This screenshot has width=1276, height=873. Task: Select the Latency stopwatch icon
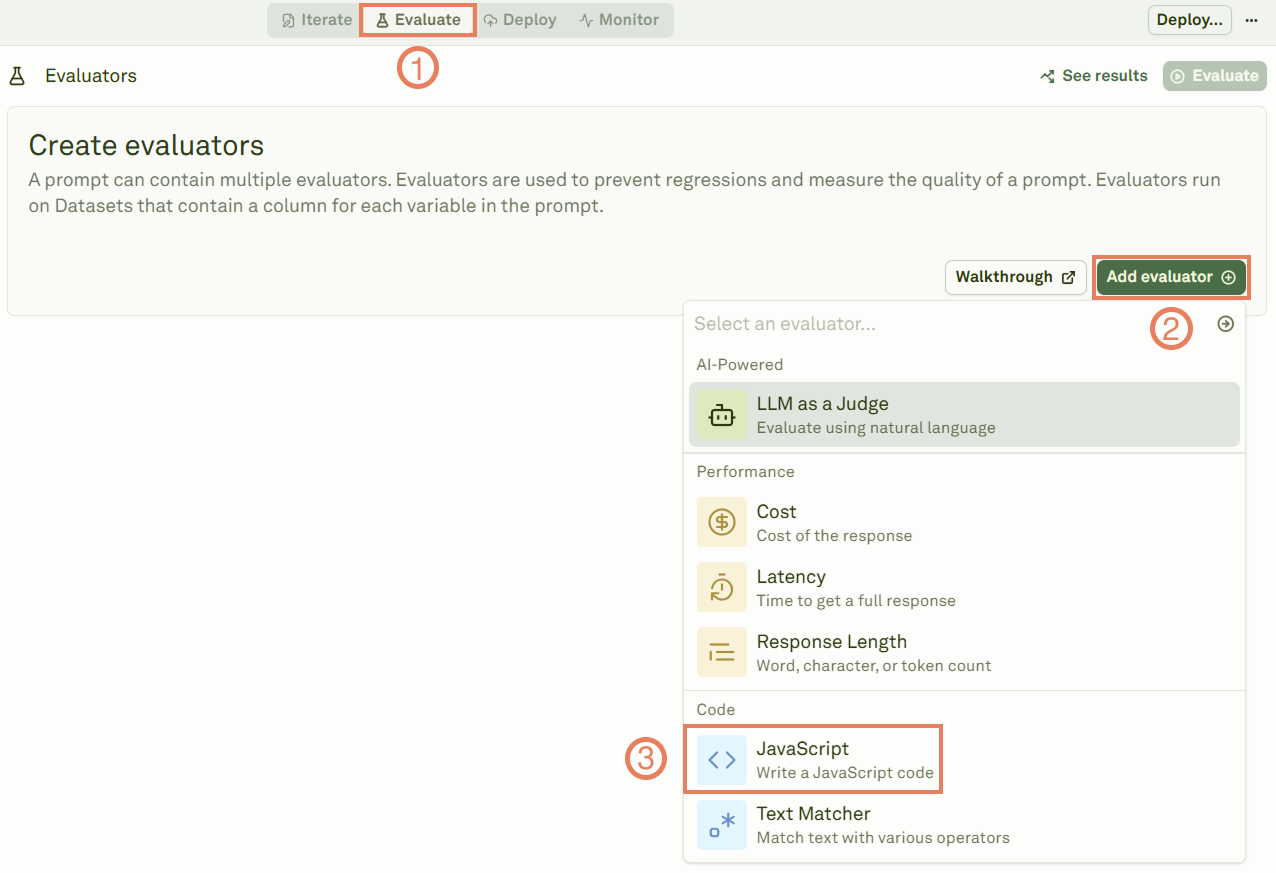[x=721, y=587]
